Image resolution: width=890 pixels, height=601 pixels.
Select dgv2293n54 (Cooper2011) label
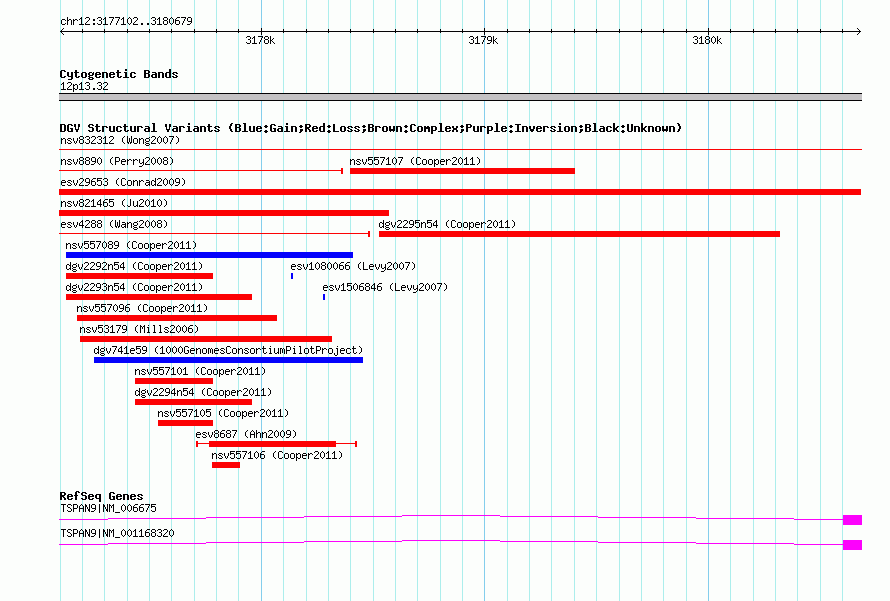pyautogui.click(x=134, y=287)
